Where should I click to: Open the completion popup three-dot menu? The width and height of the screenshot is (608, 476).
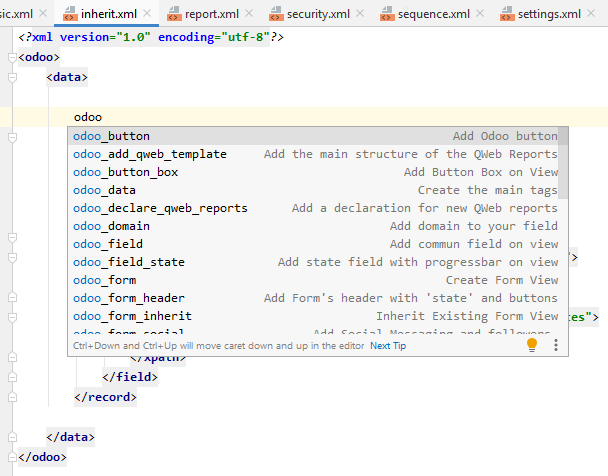click(556, 345)
